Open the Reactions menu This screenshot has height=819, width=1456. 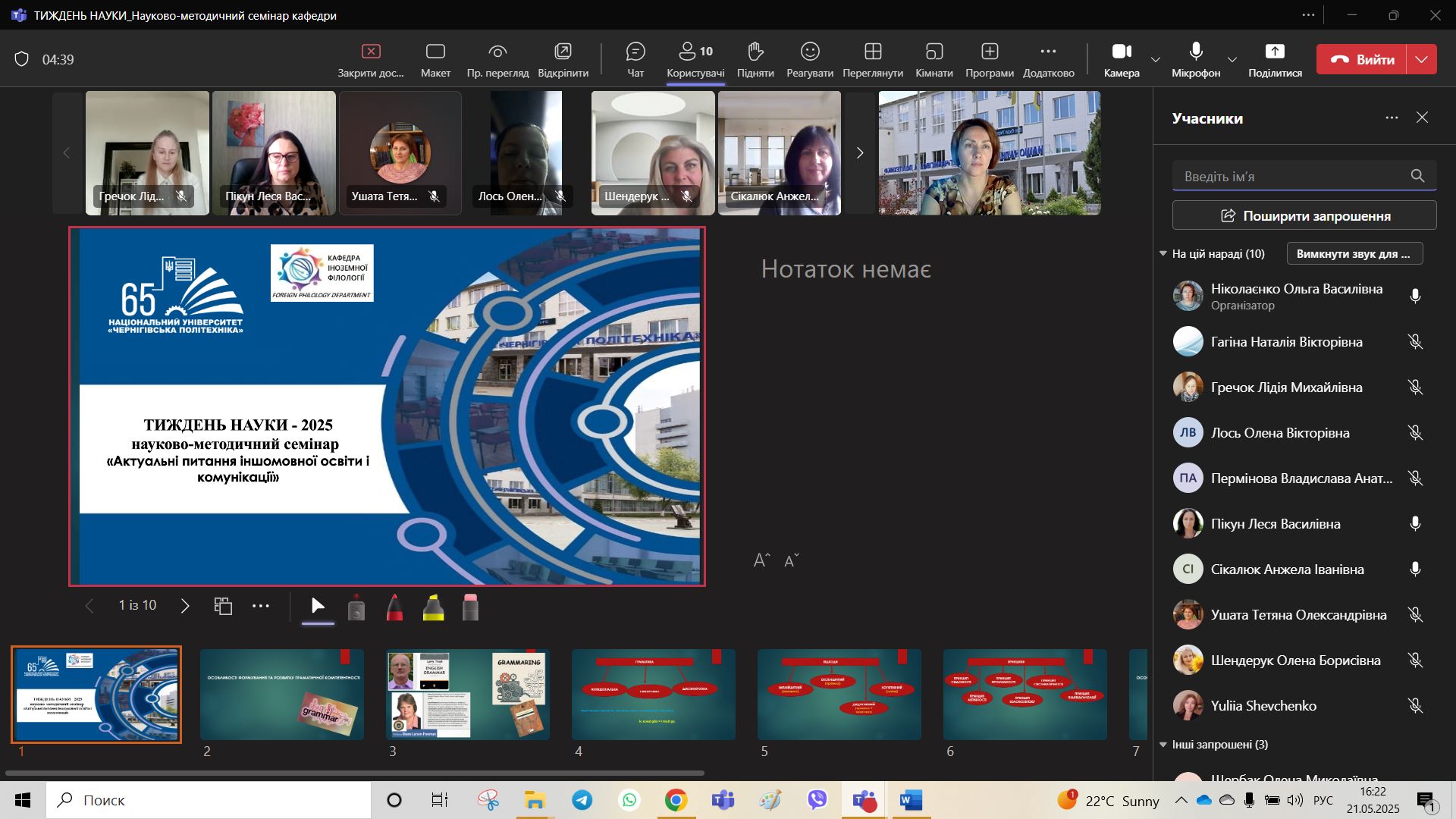(809, 59)
